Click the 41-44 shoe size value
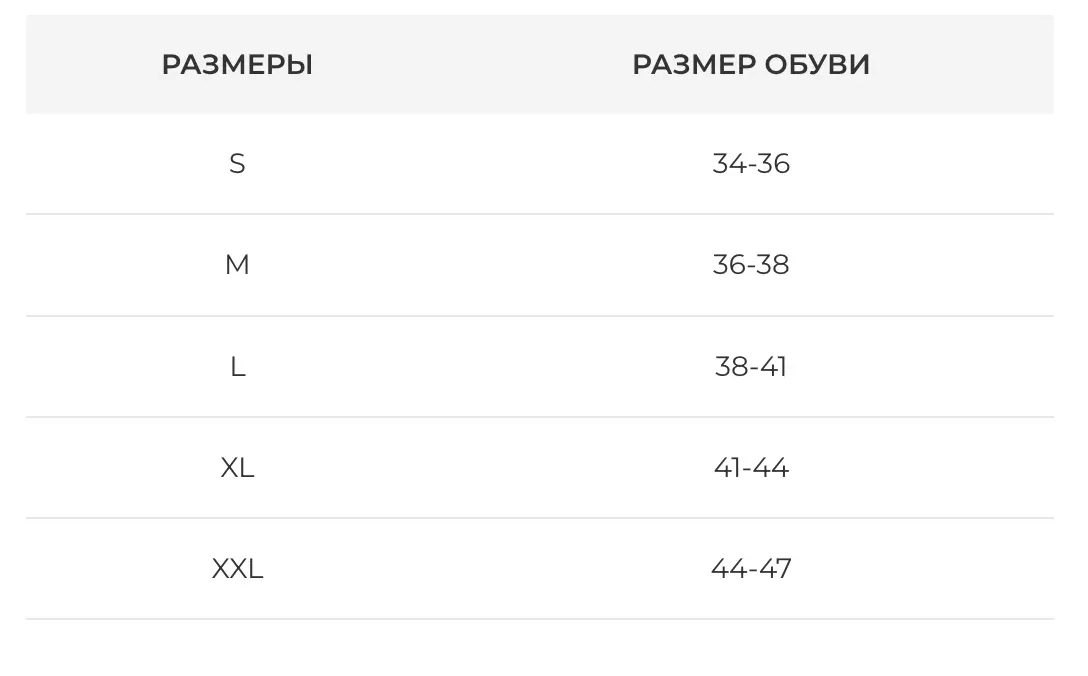Viewport: 1088px width, 676px height. [751, 468]
